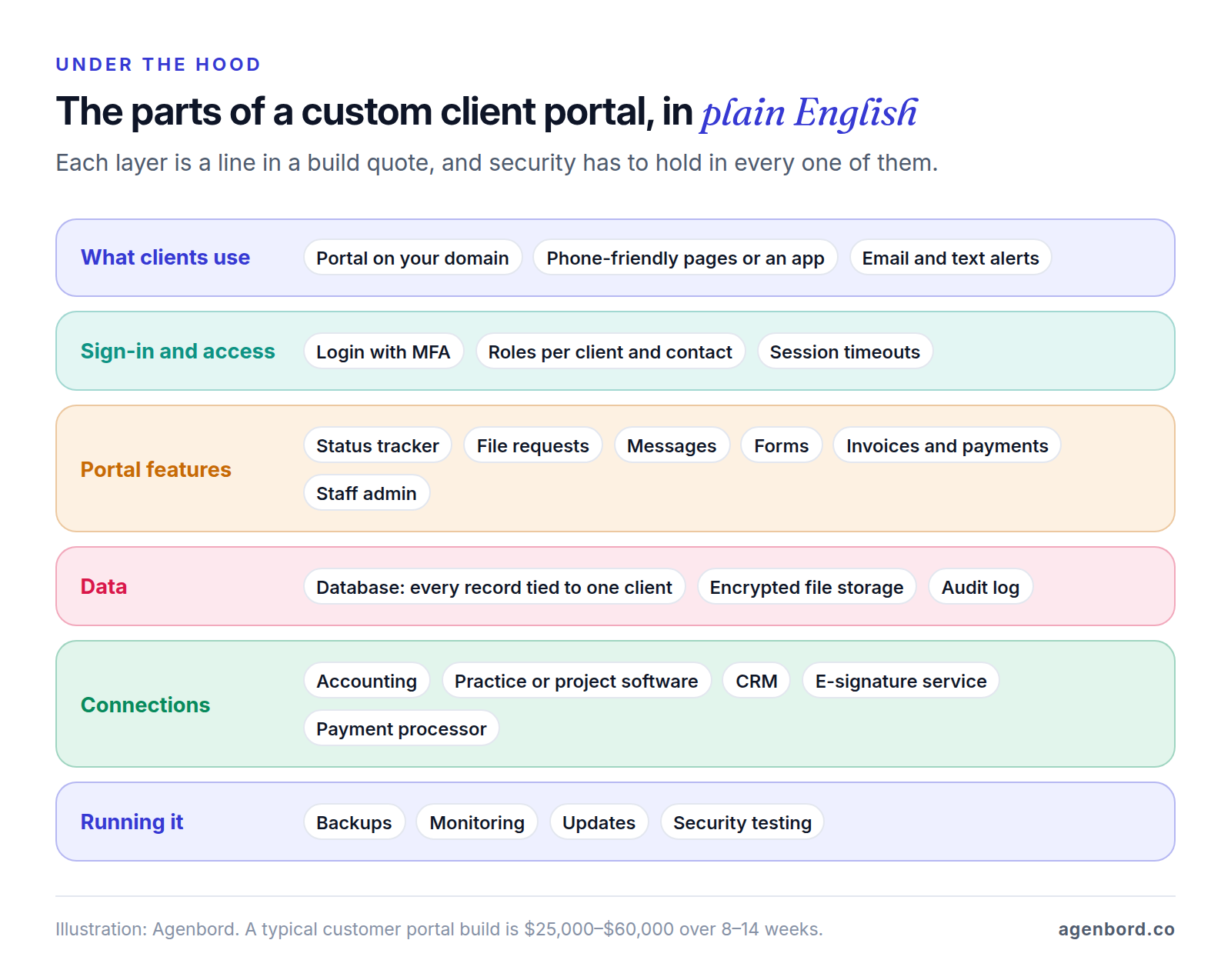Select the 'Staff admin' chip

click(366, 493)
